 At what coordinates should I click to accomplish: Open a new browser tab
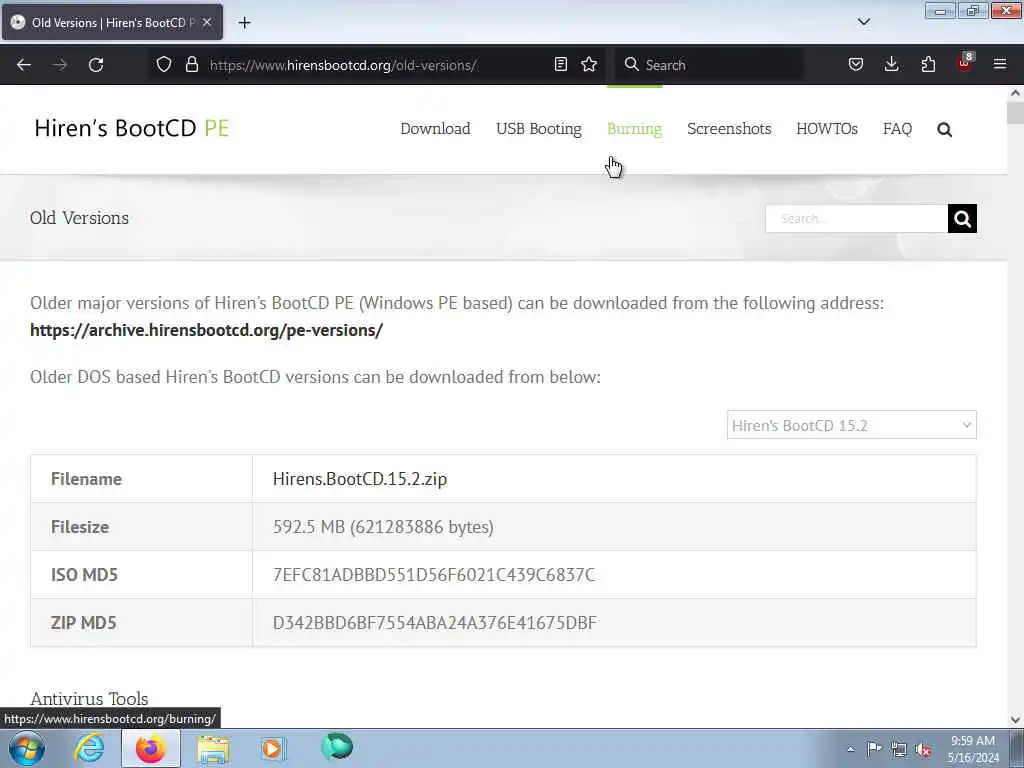tap(244, 23)
